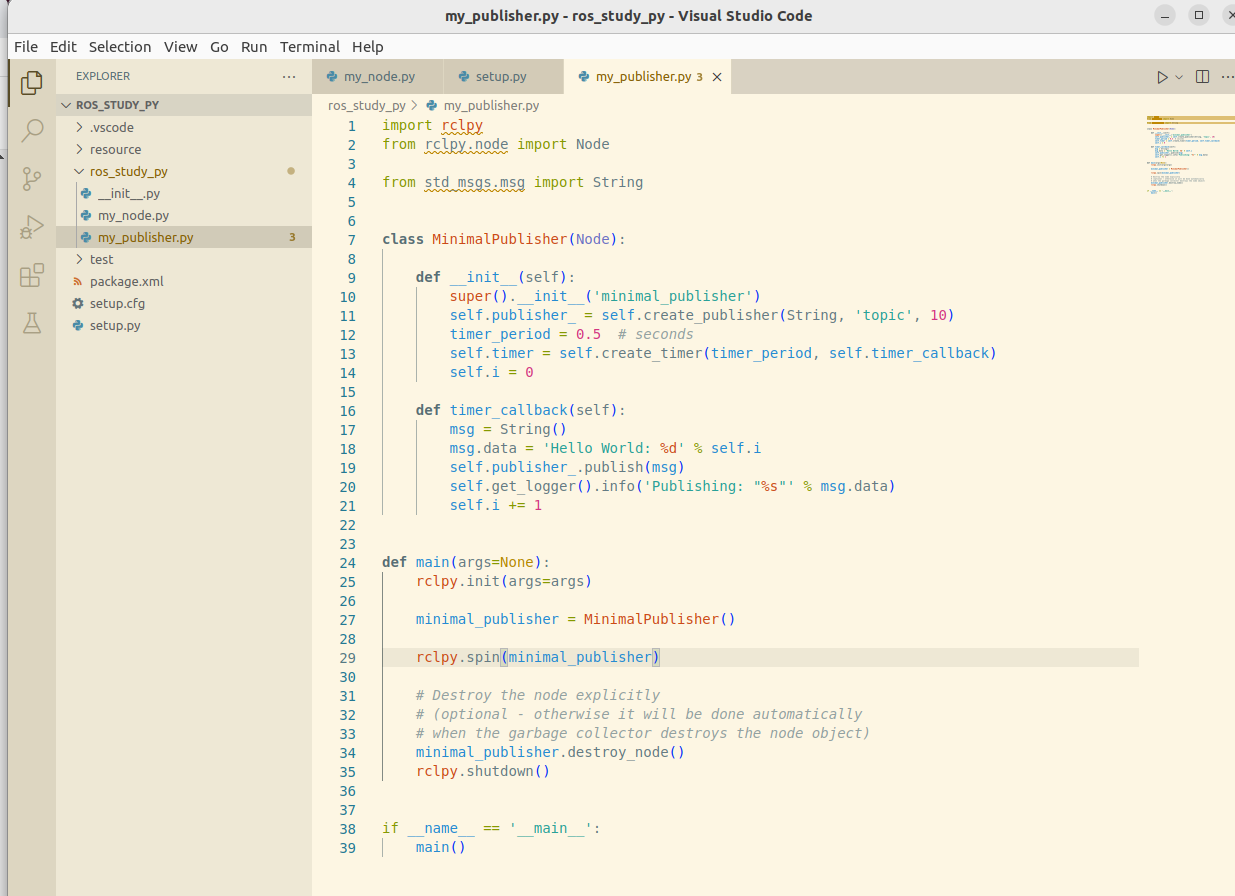The width and height of the screenshot is (1235, 896).
Task: Open setup.cfg in the explorer
Action: 184,303
